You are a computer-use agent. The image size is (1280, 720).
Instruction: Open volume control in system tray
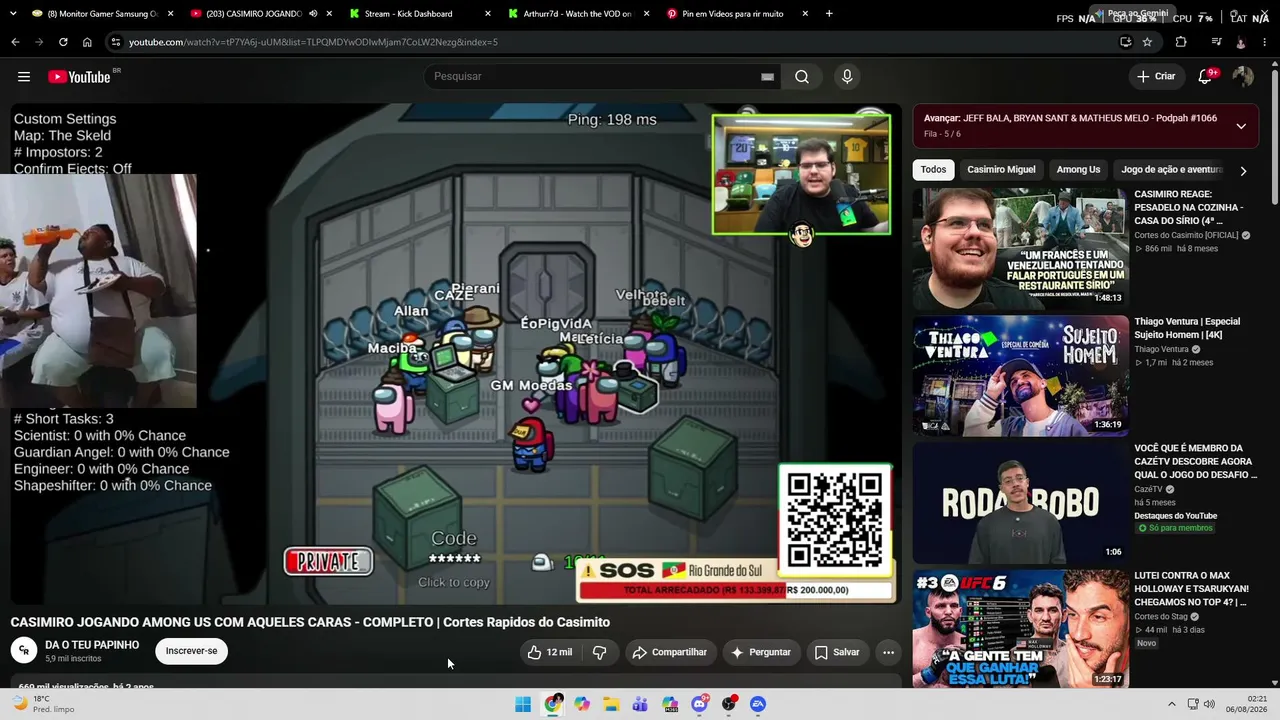pos(1208,704)
